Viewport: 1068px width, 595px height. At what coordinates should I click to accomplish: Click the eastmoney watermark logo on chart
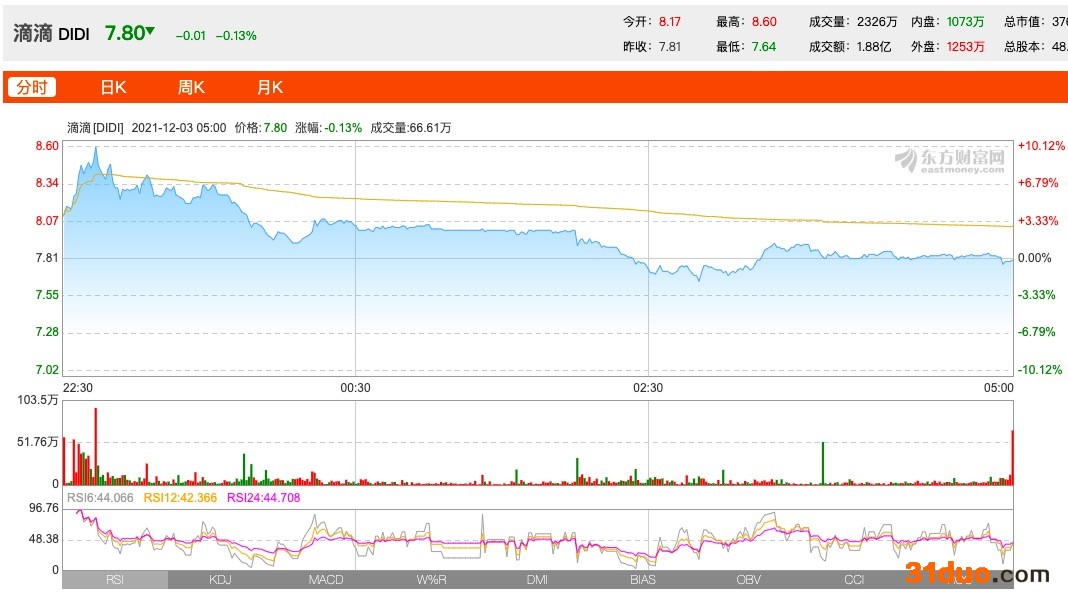coord(949,160)
